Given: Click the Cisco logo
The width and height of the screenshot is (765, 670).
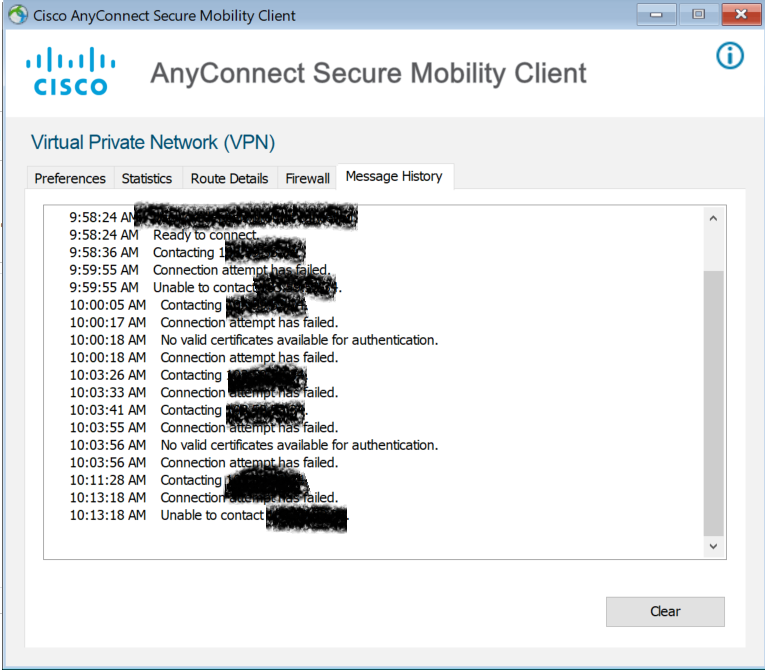Looking at the screenshot, I should coord(71,71).
